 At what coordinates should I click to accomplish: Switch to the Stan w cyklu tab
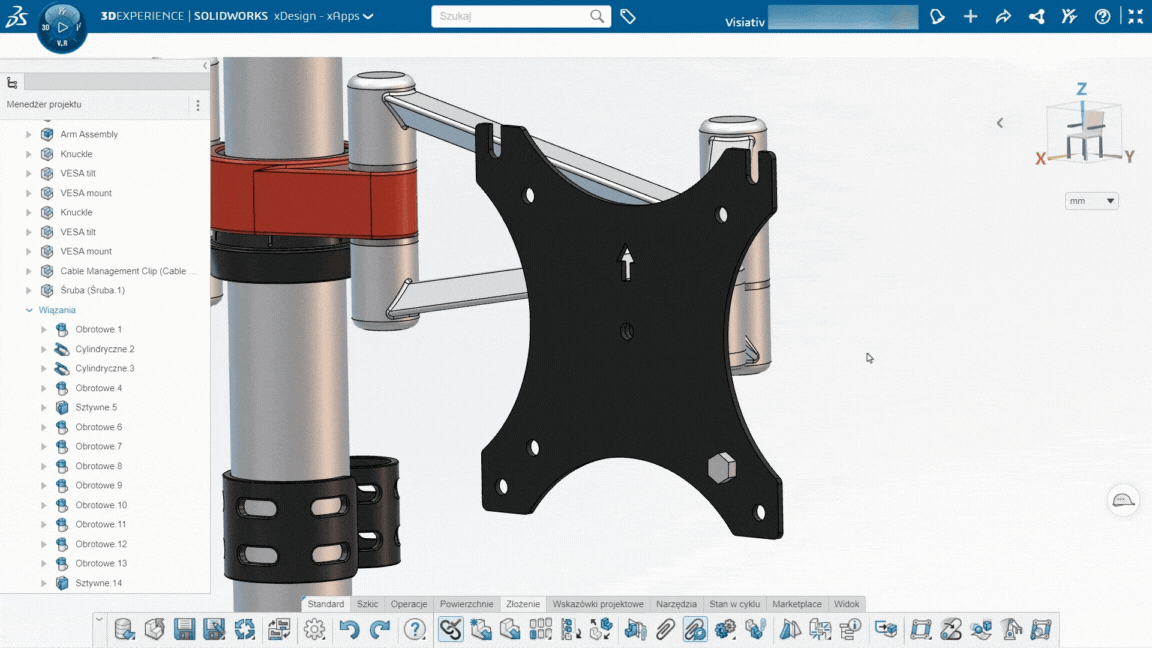tap(735, 604)
